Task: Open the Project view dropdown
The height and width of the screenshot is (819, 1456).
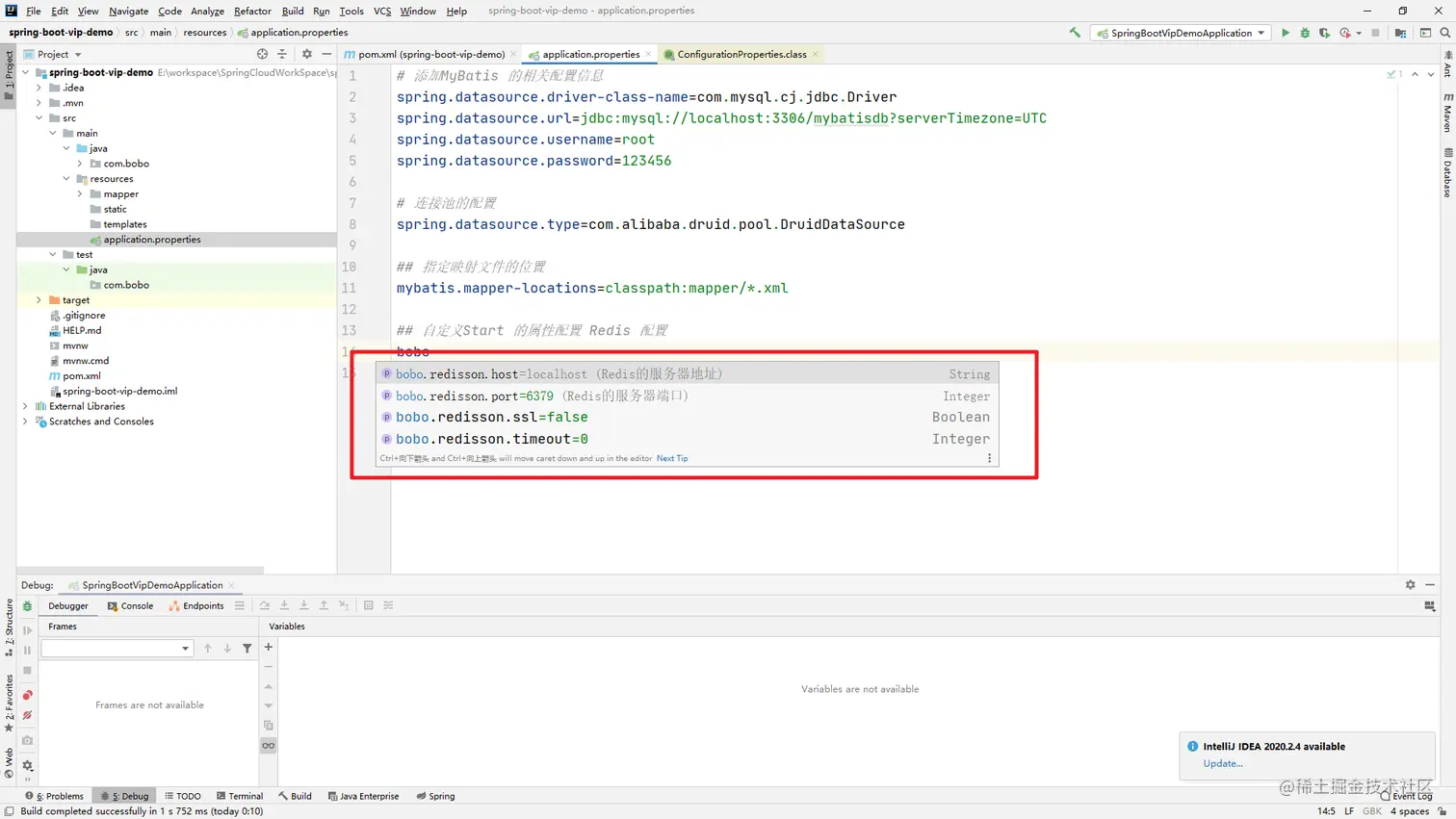Action: point(59,54)
